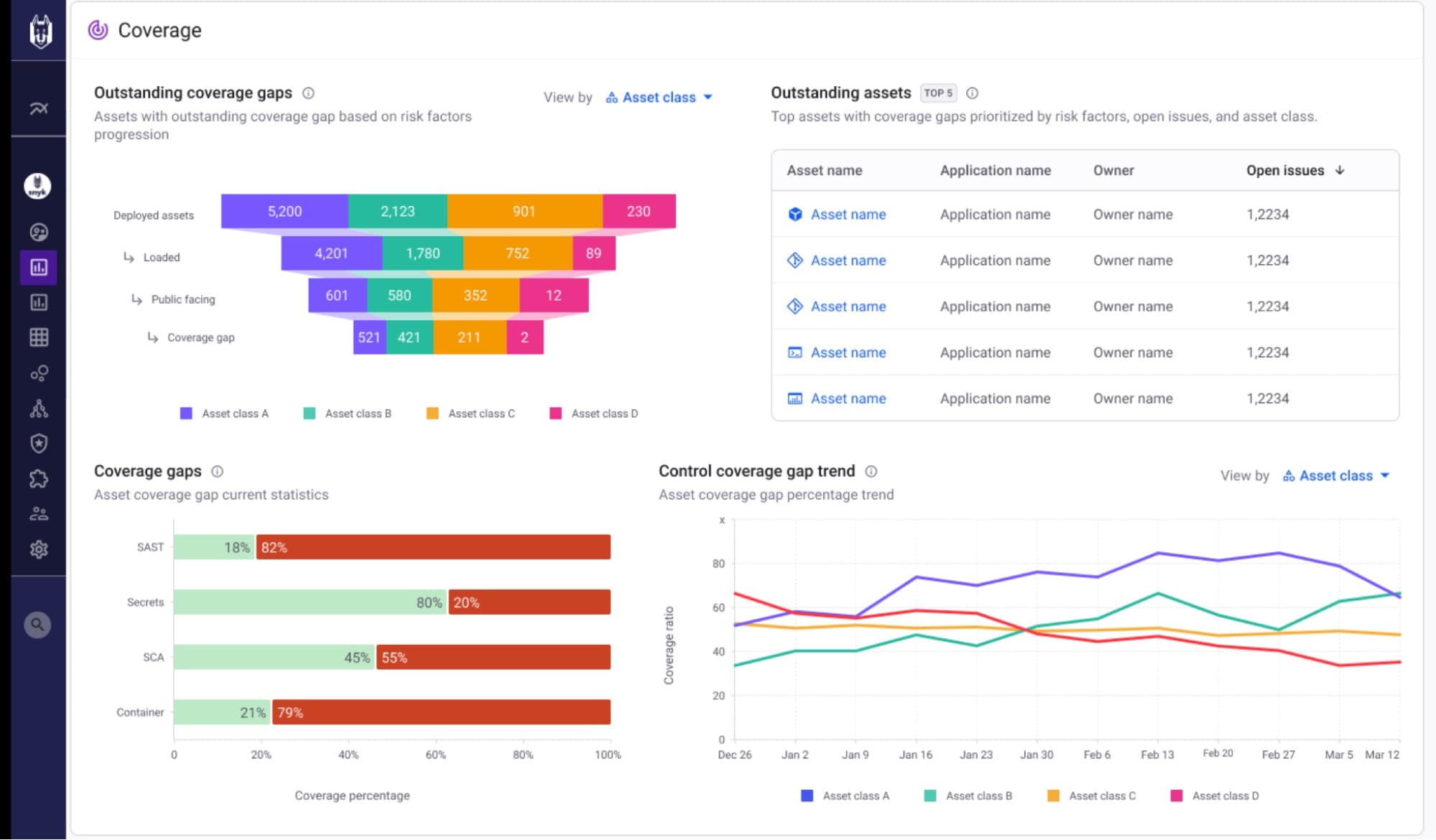Open the hierarchy tree sidebar icon
This screenshot has height=840, width=1436.
[39, 409]
